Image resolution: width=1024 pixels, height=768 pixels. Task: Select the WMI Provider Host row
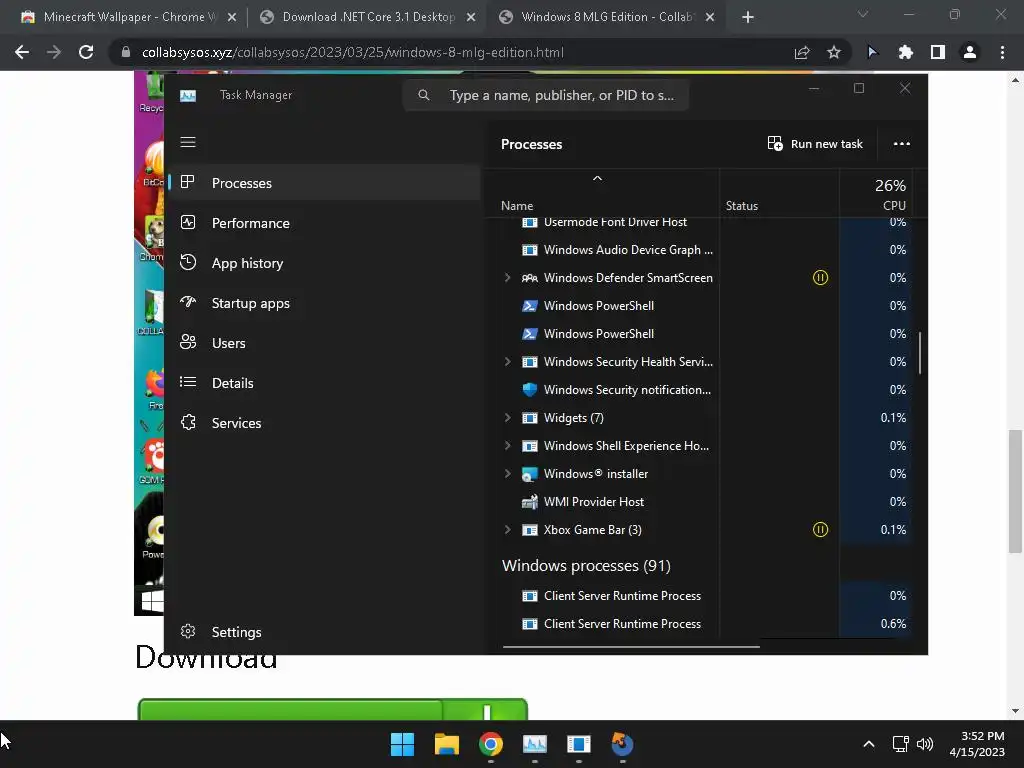tap(698, 502)
